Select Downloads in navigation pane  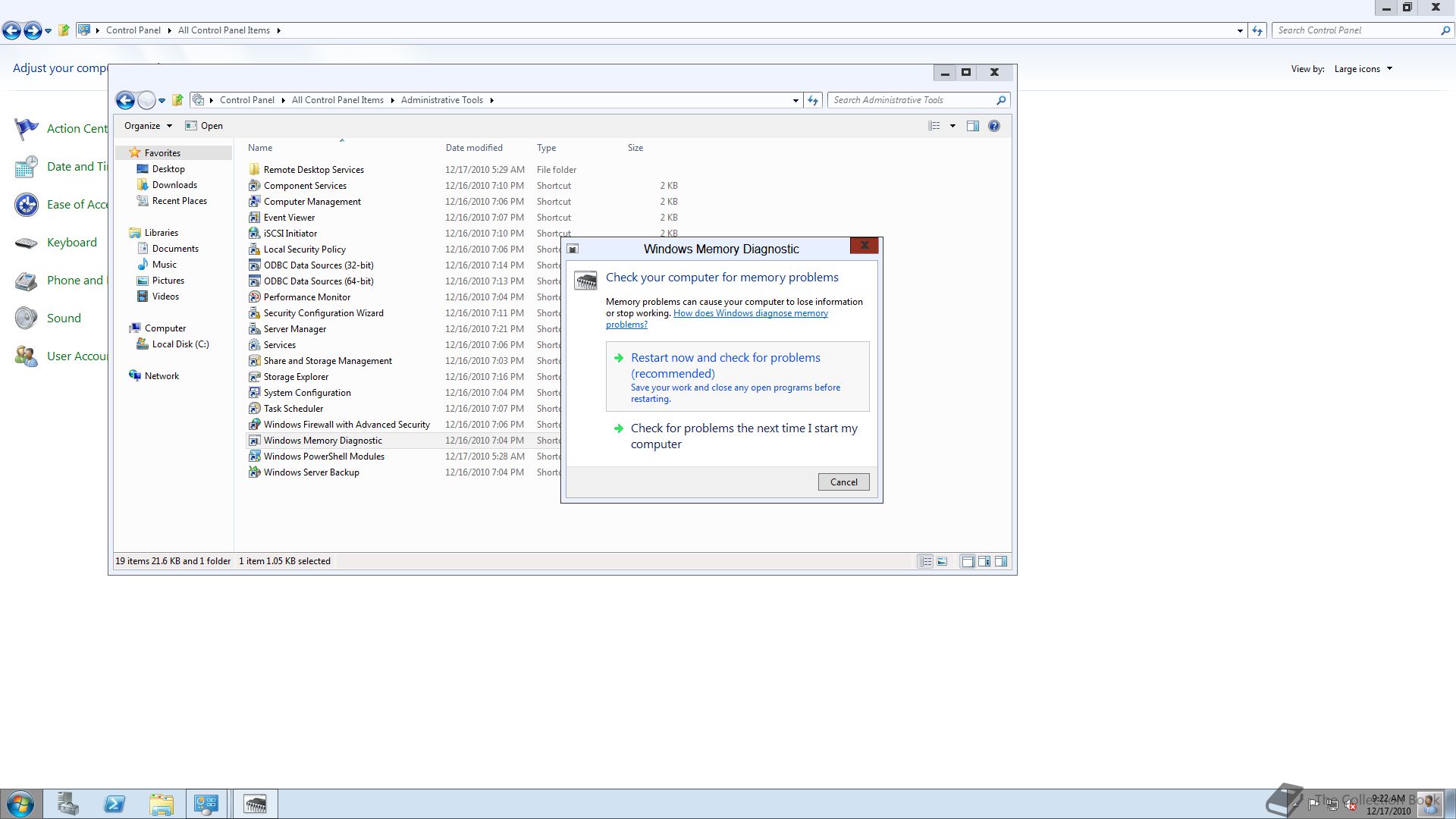174,185
